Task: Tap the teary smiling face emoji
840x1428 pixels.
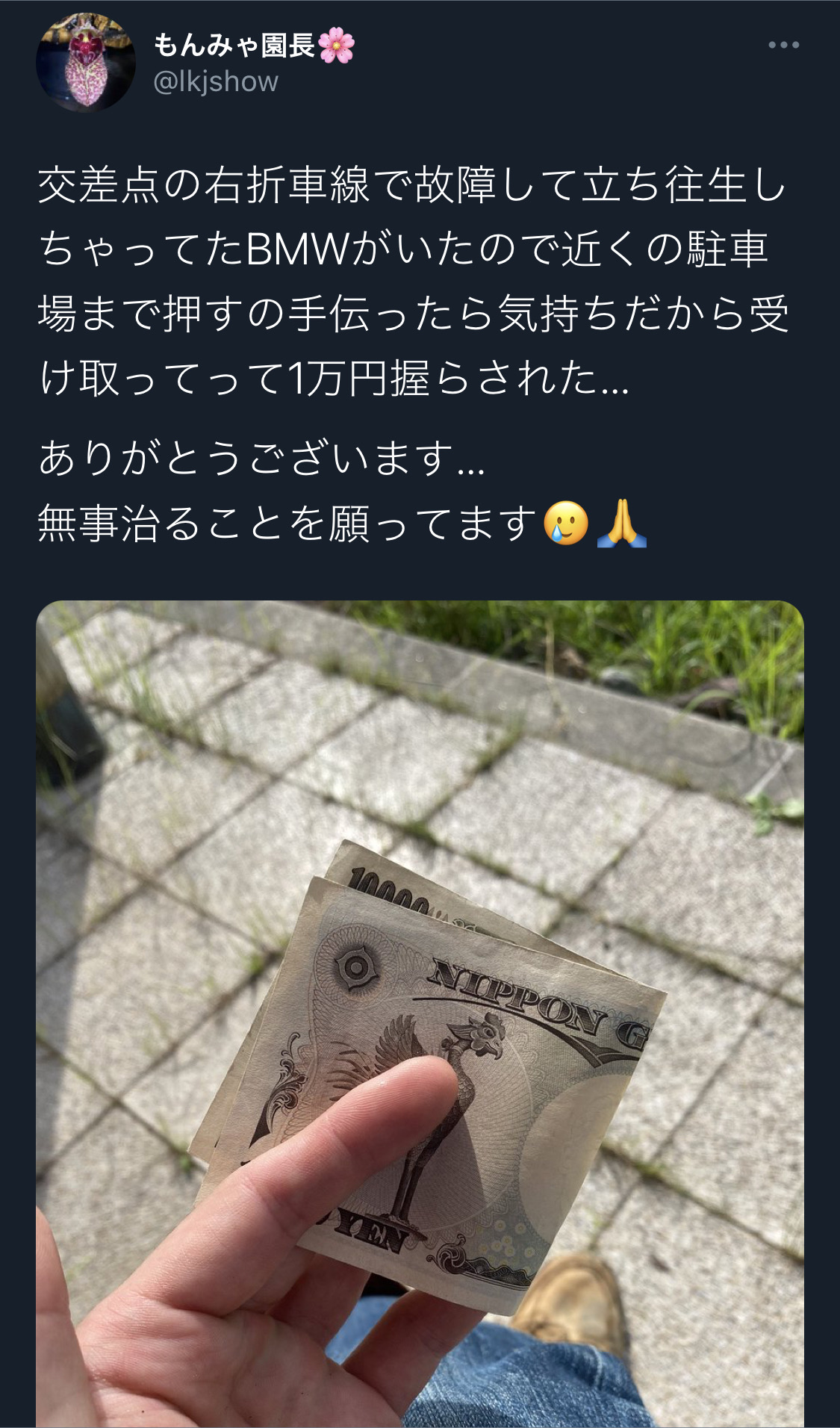Action: (x=567, y=523)
